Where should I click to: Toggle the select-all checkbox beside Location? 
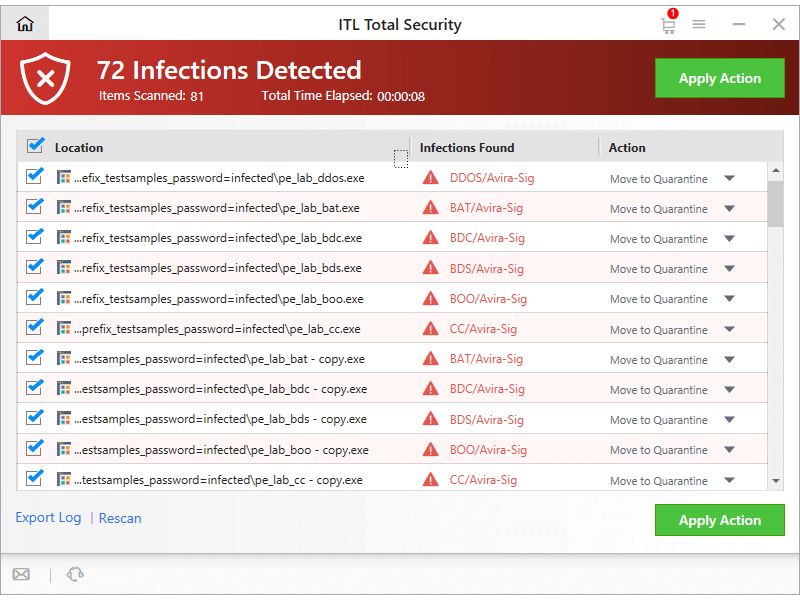point(35,146)
